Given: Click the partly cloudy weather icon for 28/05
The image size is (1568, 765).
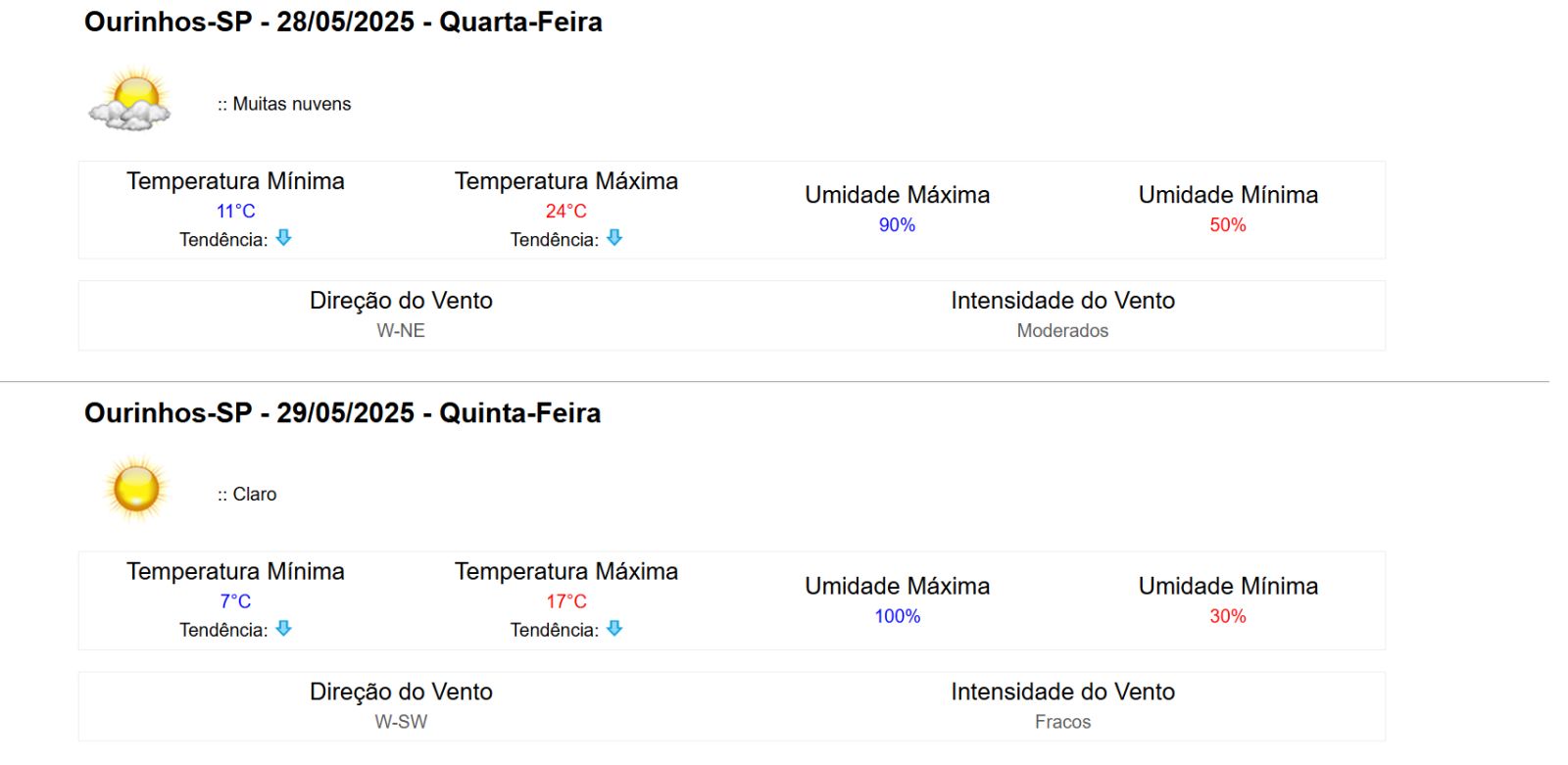Looking at the screenshot, I should tap(130, 100).
